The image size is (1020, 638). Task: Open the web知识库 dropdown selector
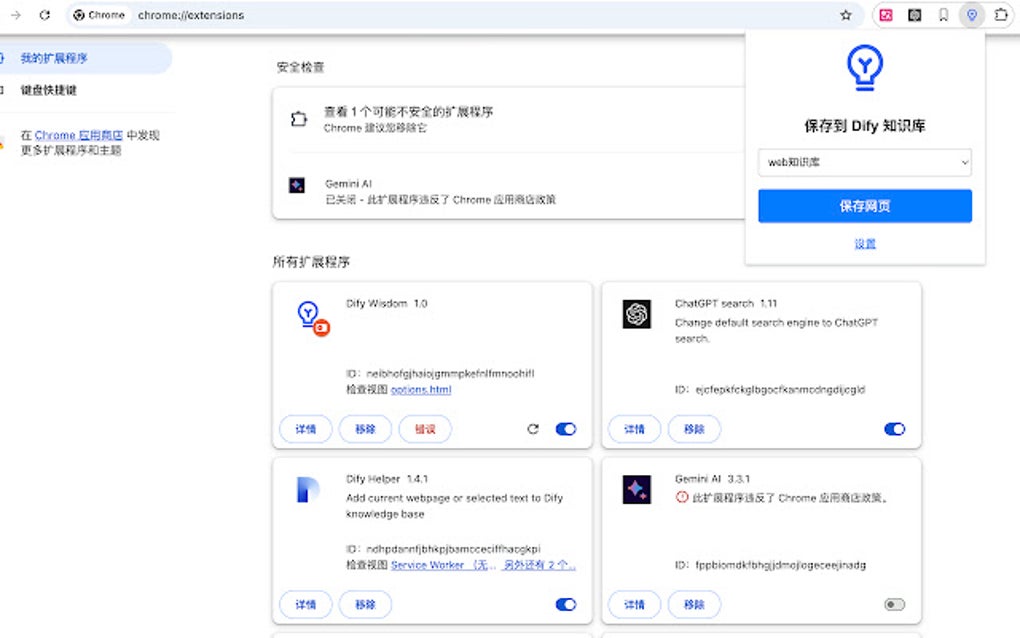(x=864, y=162)
